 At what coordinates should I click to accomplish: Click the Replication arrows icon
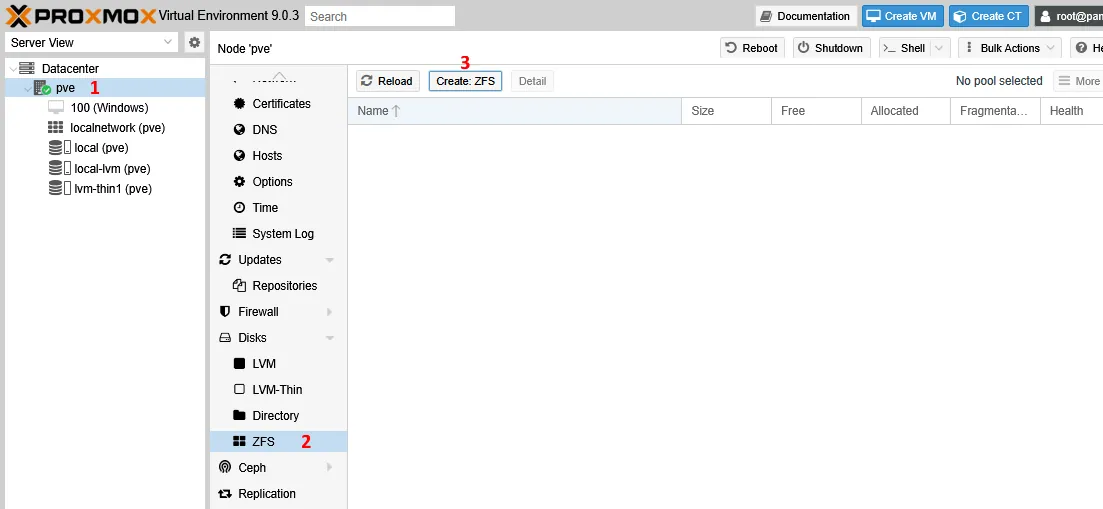(x=225, y=494)
